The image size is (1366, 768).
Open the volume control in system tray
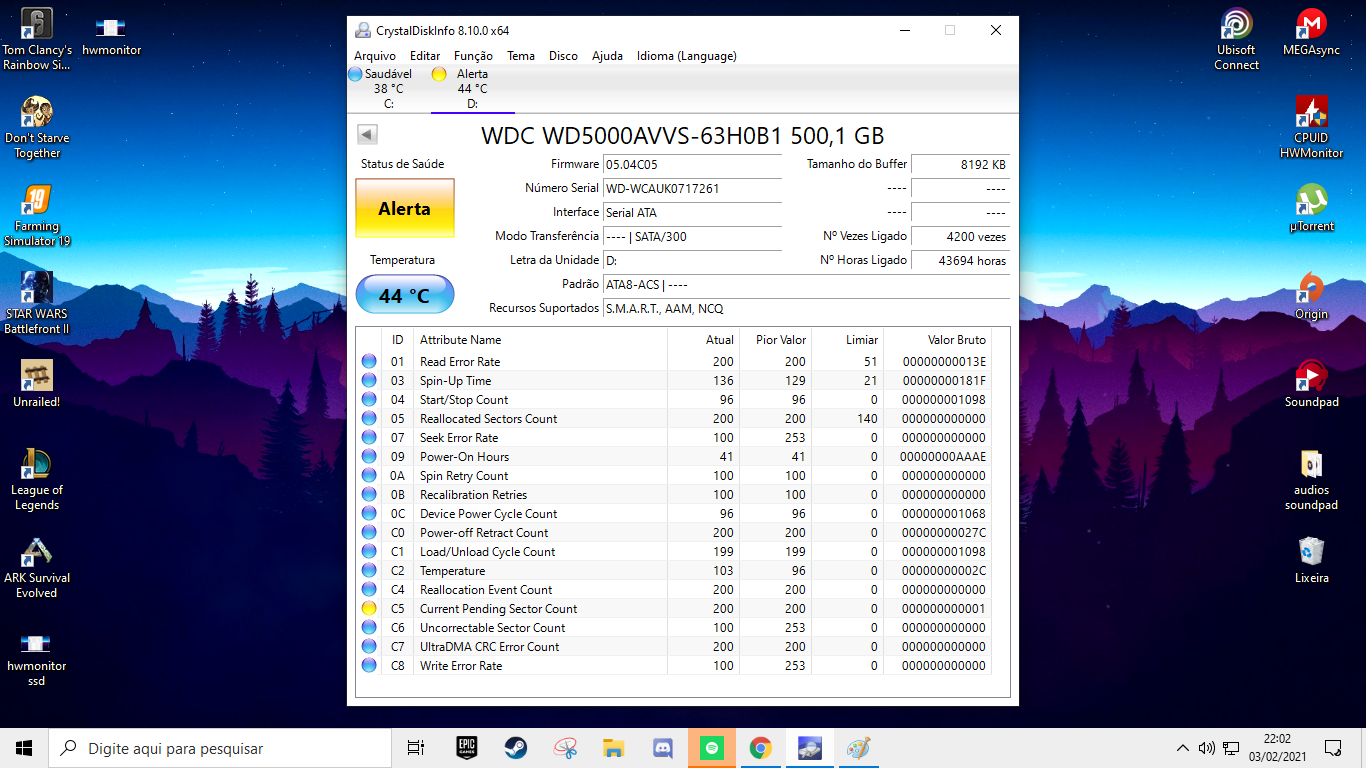click(1207, 748)
